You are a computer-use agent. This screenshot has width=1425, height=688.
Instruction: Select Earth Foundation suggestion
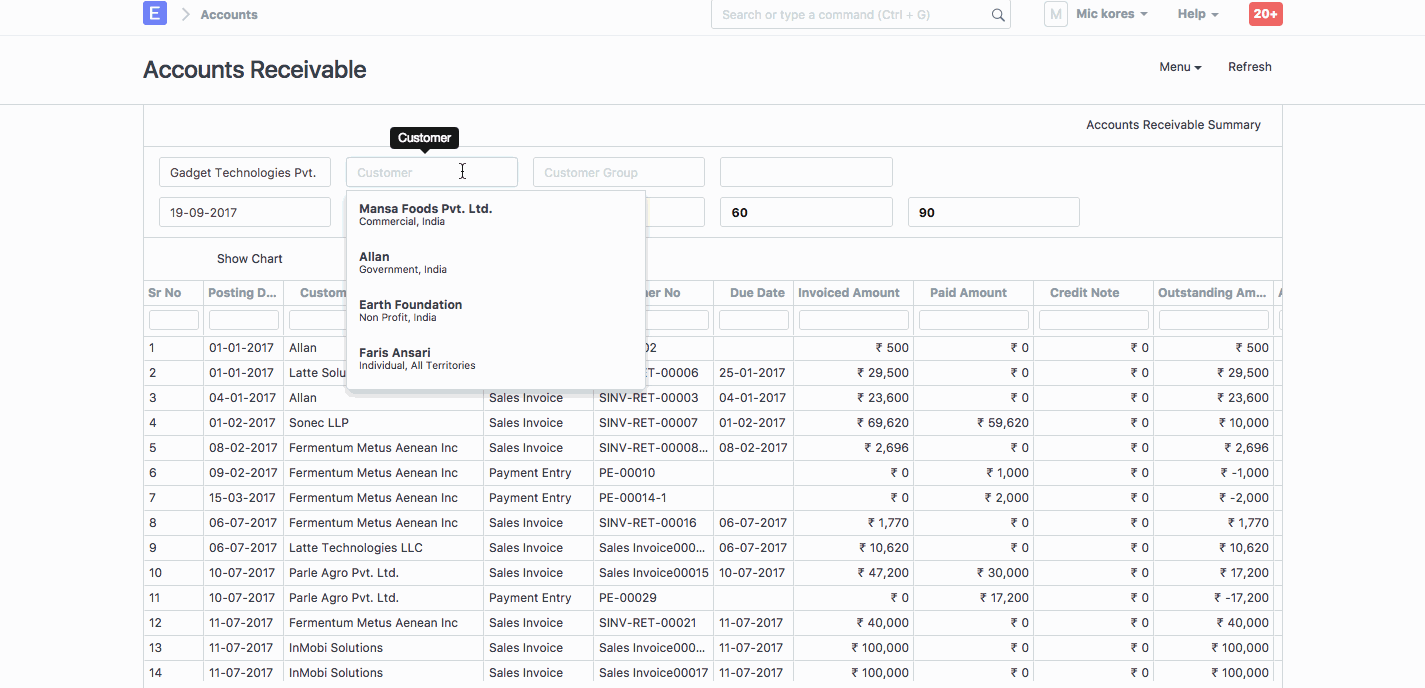[x=496, y=310]
